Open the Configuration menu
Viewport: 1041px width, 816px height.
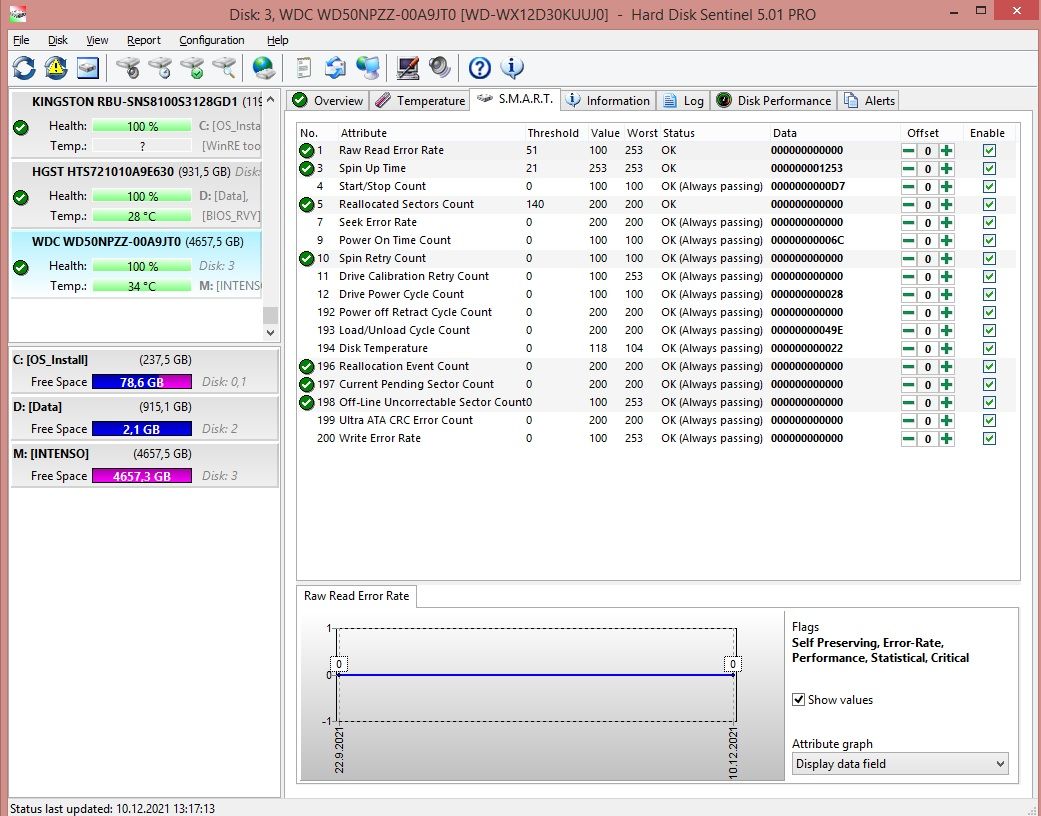coord(212,40)
